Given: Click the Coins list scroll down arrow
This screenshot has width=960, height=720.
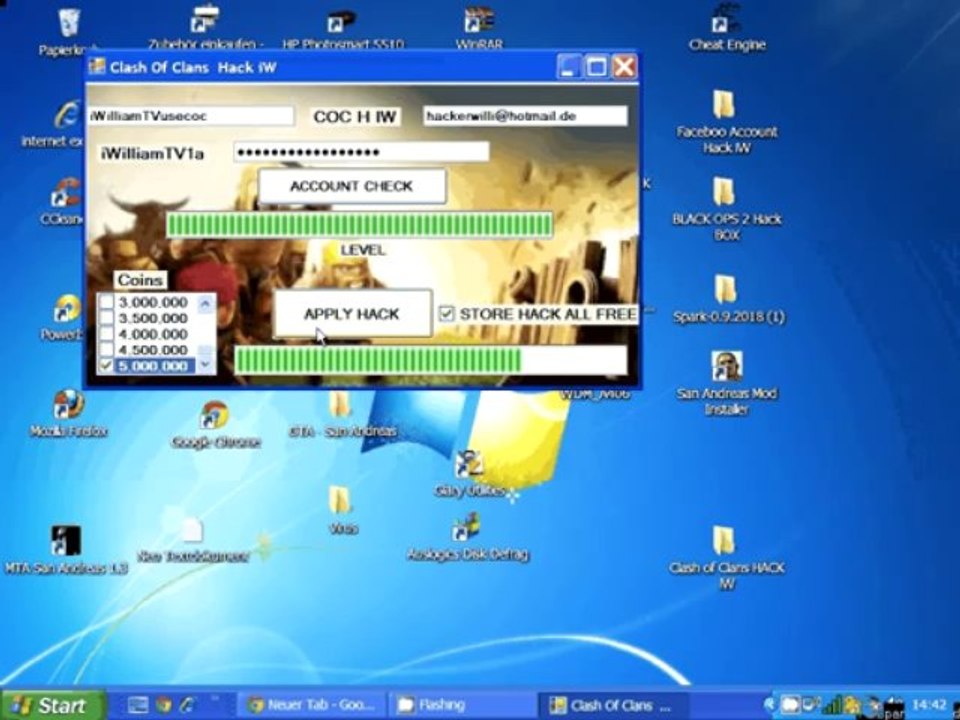Looking at the screenshot, I should click(x=205, y=364).
